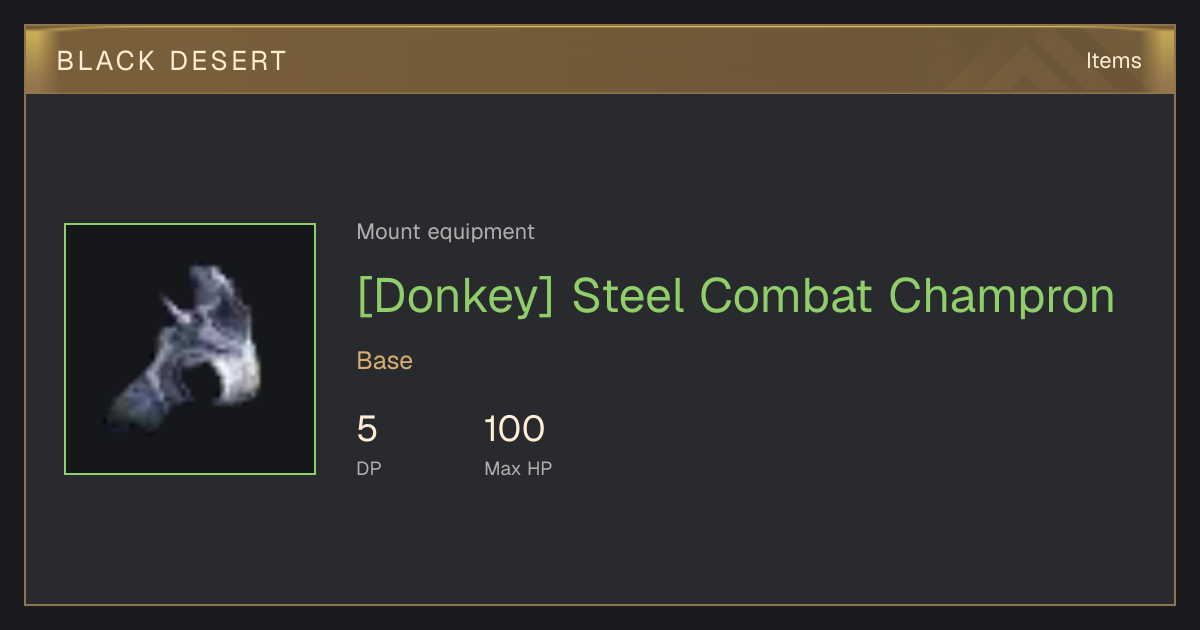The height and width of the screenshot is (630, 1200).
Task: Click the Max HP stat label
Action: (518, 468)
